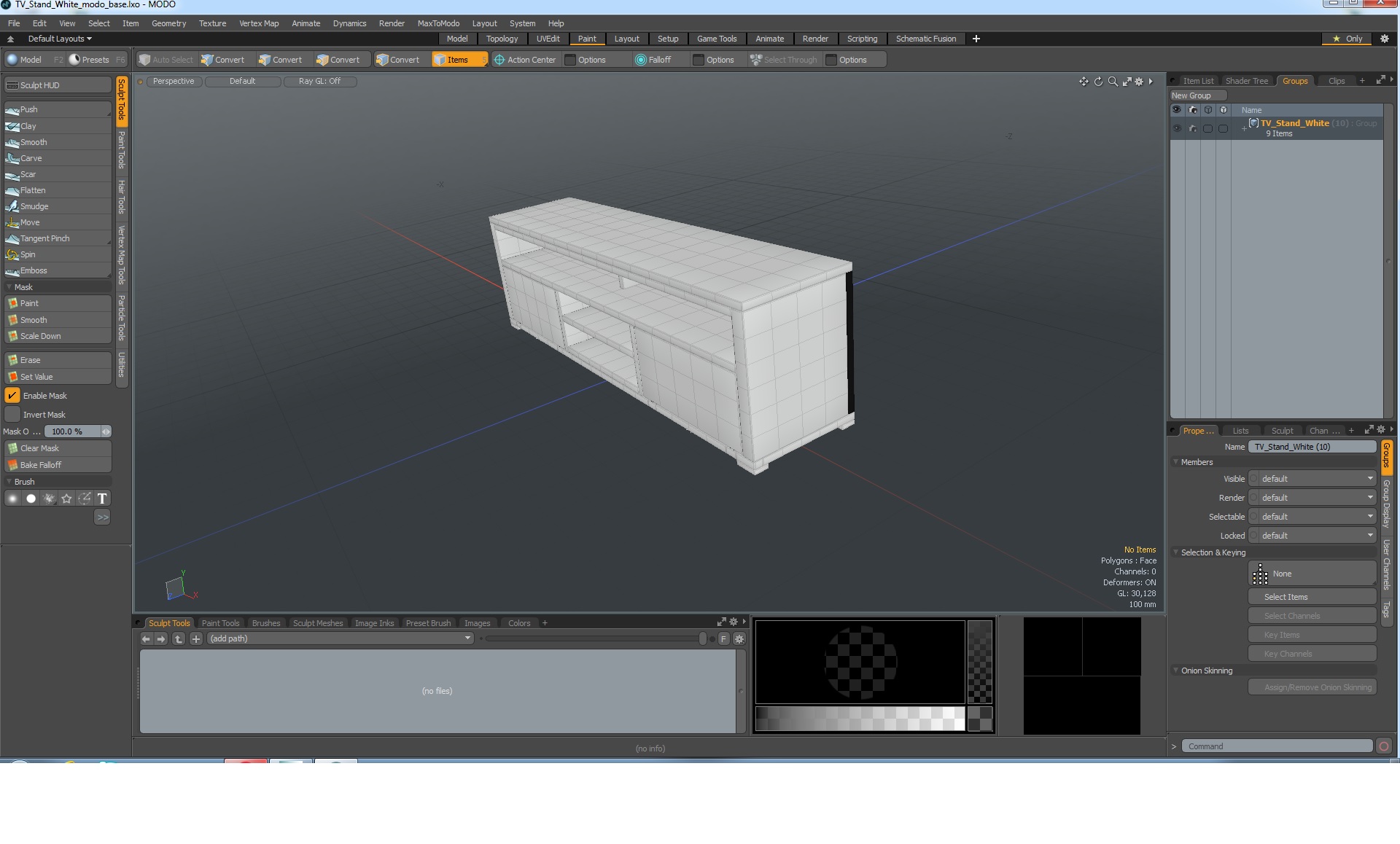Click the Command input field

point(1276,746)
